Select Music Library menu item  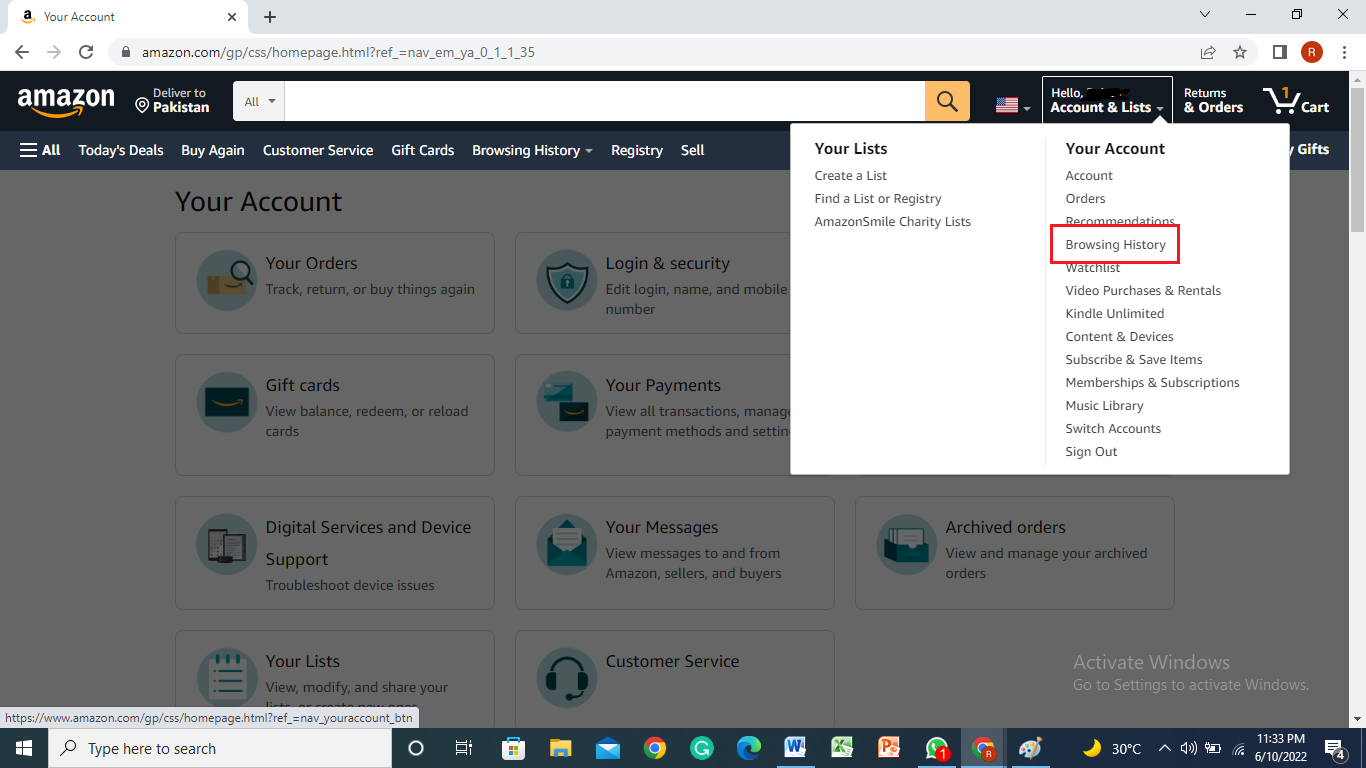[x=1104, y=406]
